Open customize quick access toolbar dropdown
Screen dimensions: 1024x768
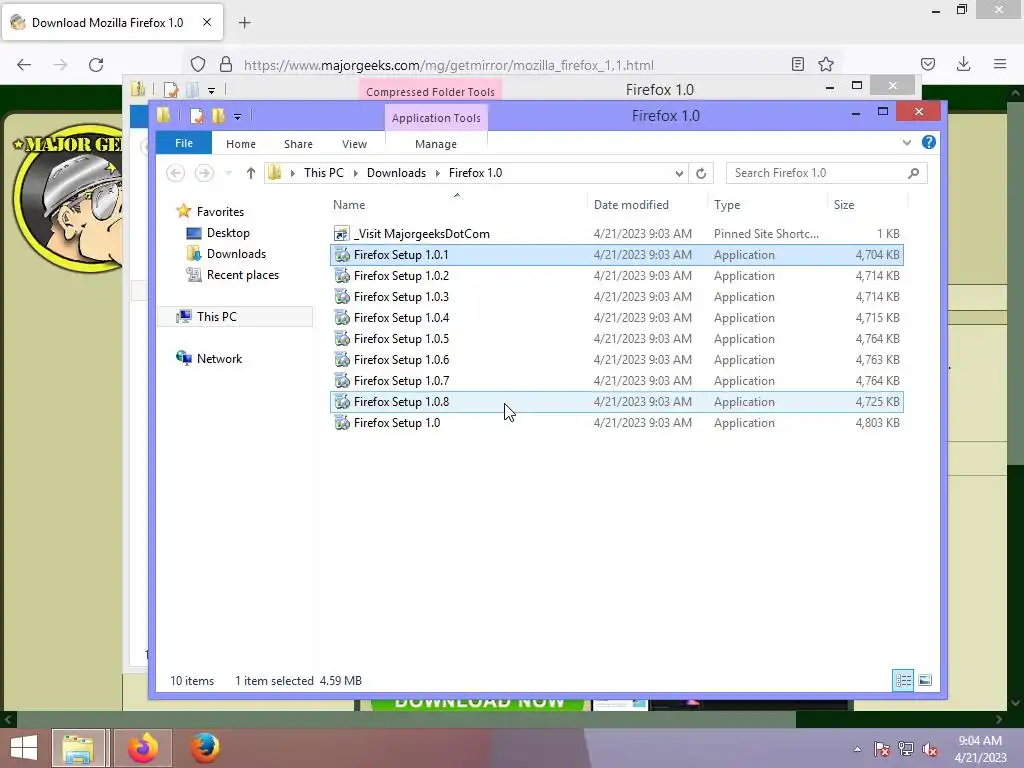[237, 117]
